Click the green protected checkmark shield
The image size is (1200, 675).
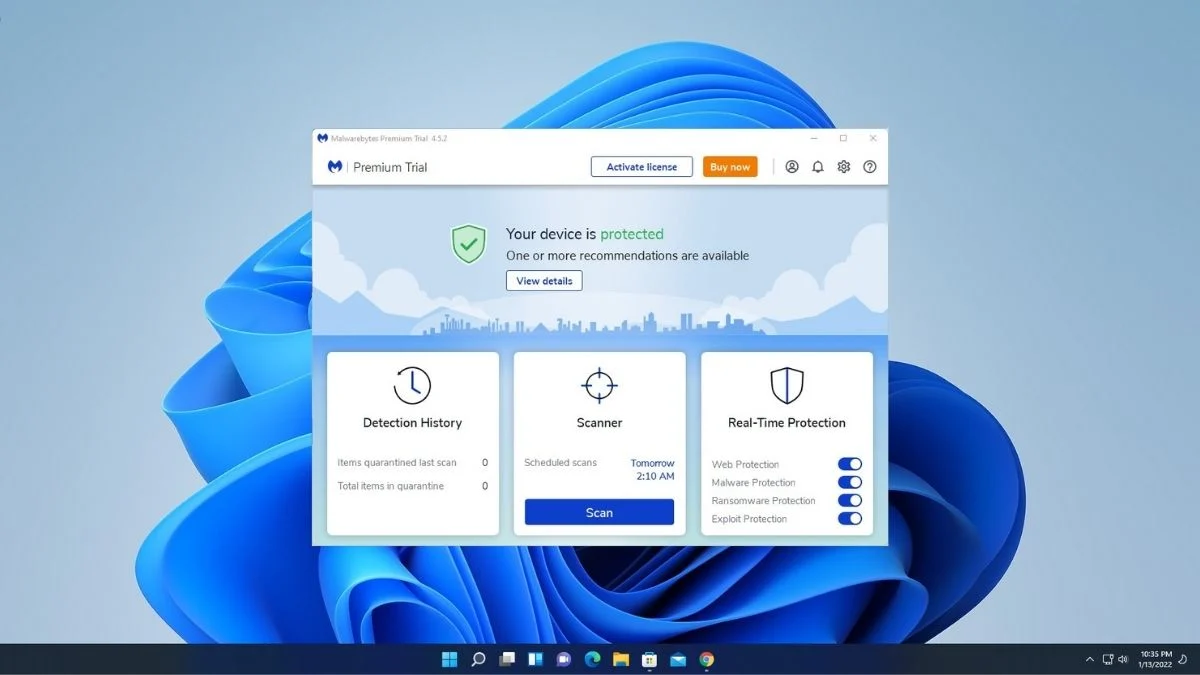468,243
